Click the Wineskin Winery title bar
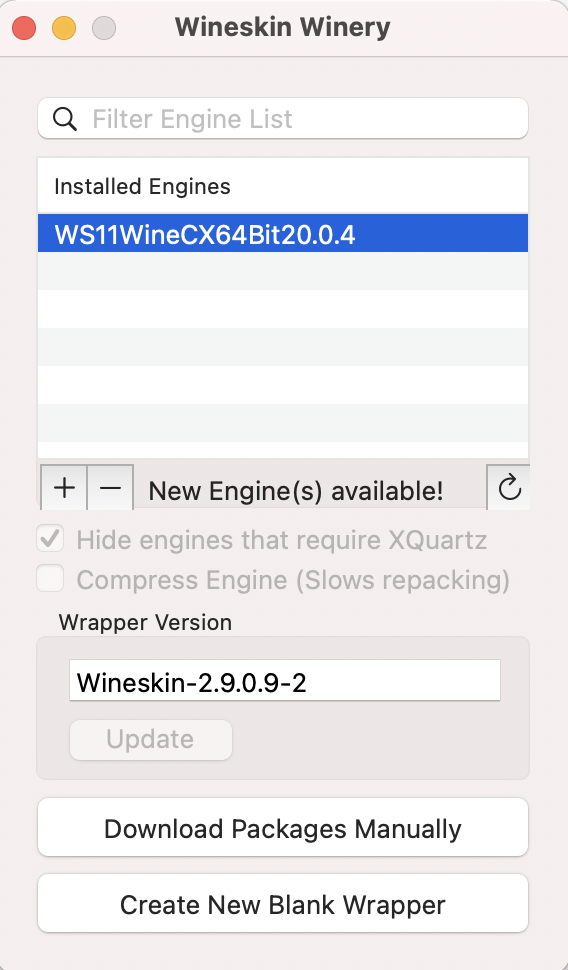 click(x=282, y=27)
